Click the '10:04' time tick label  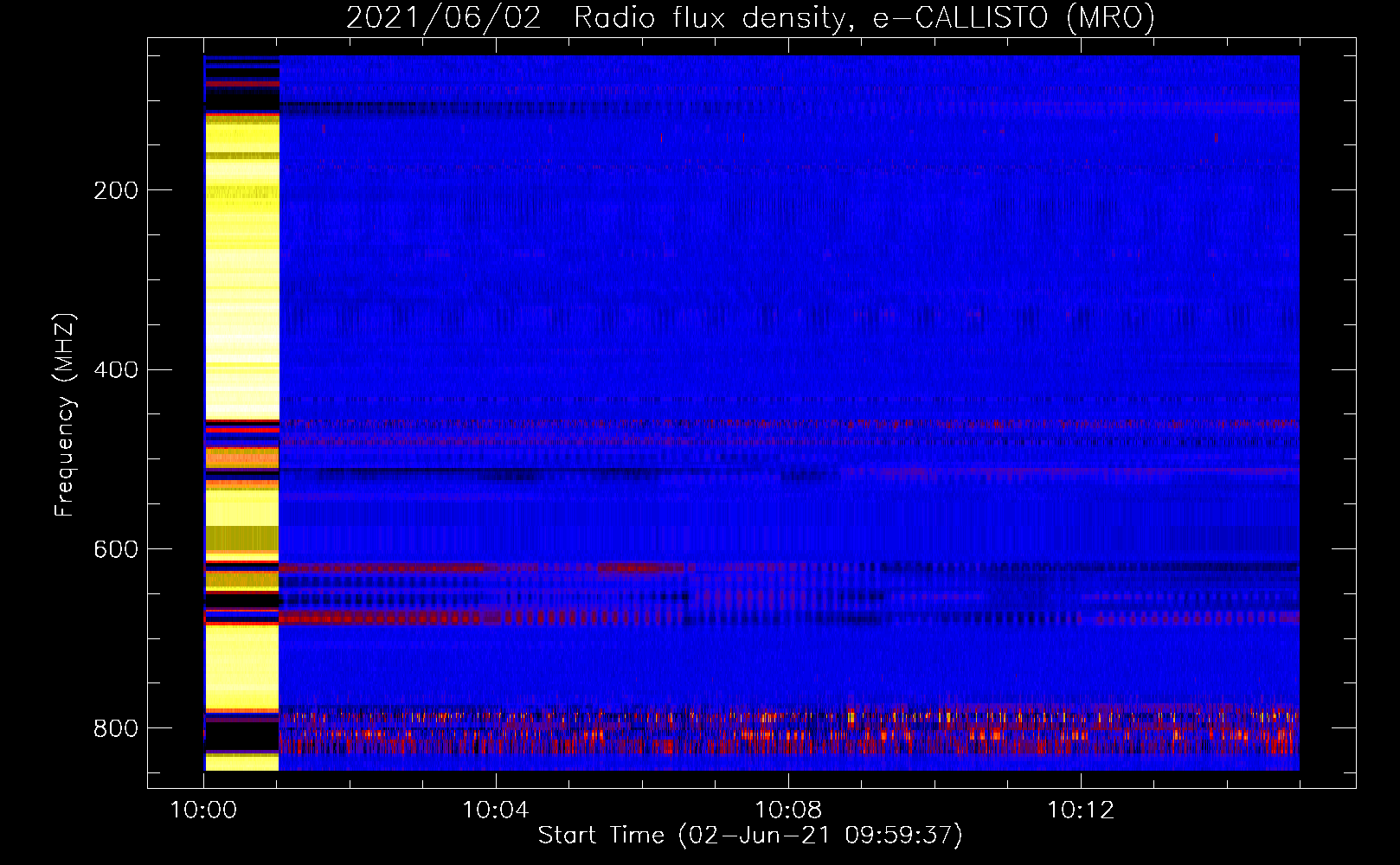pyautogui.click(x=496, y=811)
